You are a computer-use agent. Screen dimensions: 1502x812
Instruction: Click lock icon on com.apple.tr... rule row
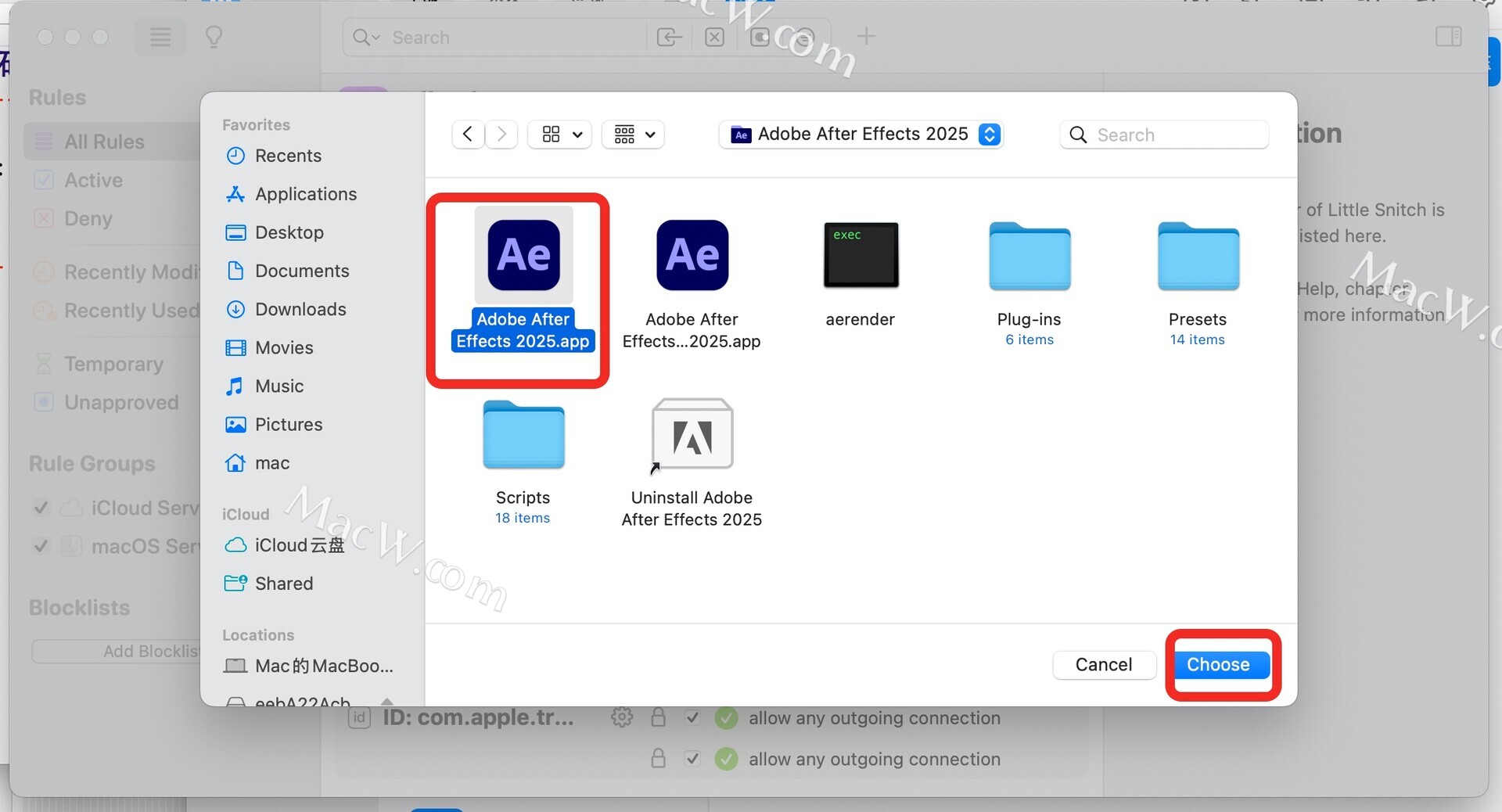(x=659, y=717)
